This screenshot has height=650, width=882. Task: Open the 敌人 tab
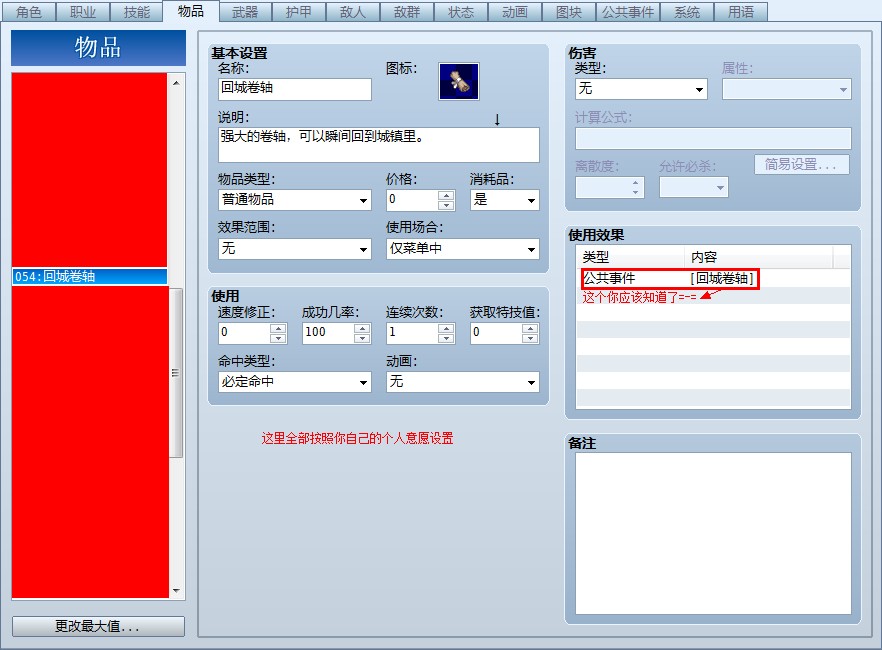click(x=353, y=12)
